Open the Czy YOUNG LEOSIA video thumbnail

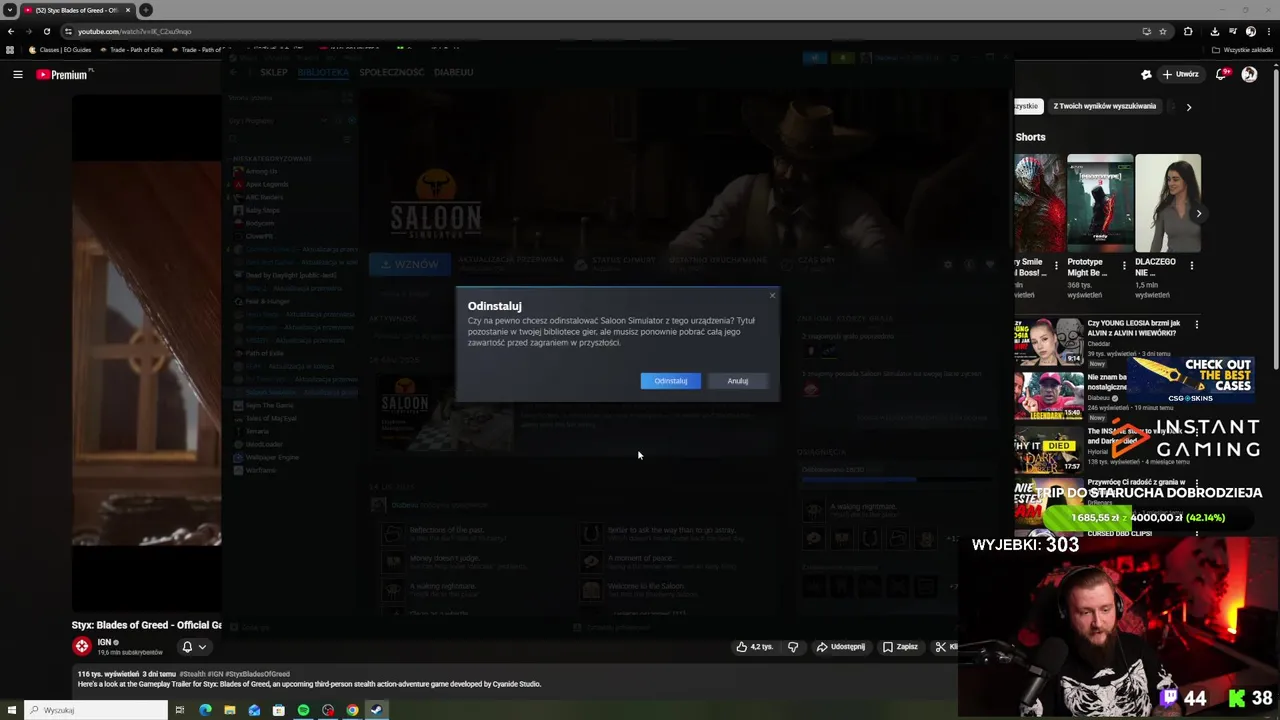(x=1048, y=342)
